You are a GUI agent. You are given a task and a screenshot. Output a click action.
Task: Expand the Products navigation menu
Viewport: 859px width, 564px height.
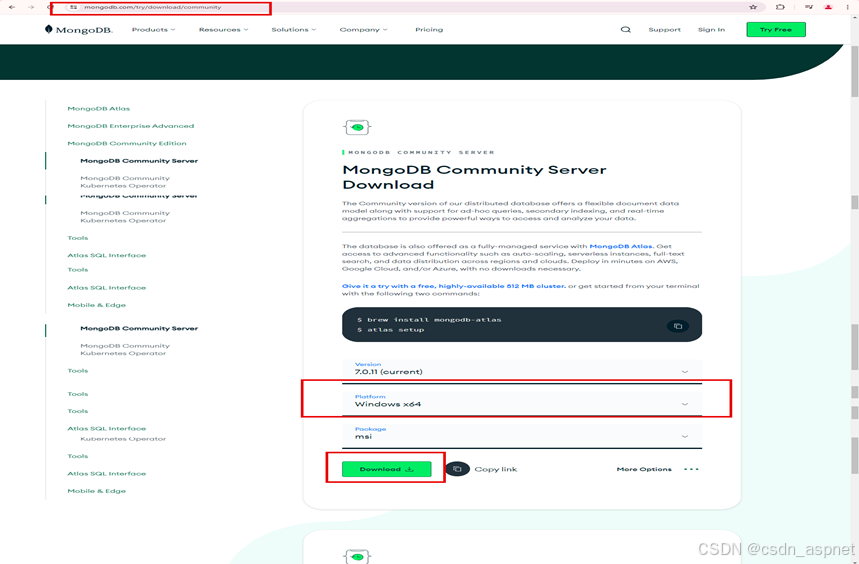(x=153, y=30)
